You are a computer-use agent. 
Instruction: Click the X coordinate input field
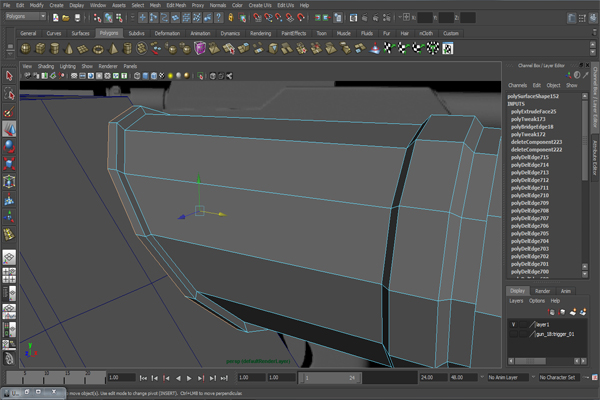click(425, 18)
